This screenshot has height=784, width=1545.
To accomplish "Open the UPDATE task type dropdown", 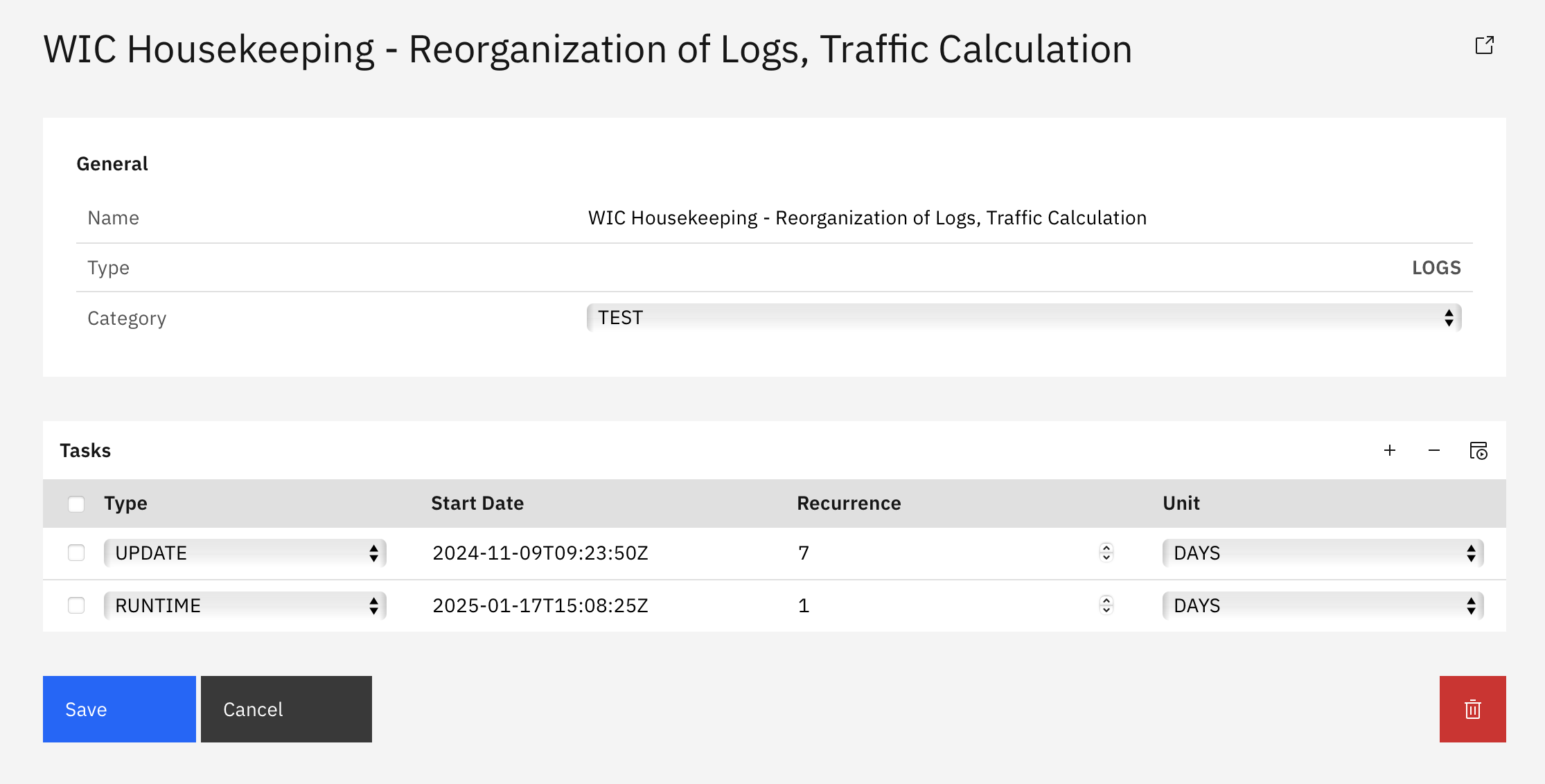I will pos(245,553).
